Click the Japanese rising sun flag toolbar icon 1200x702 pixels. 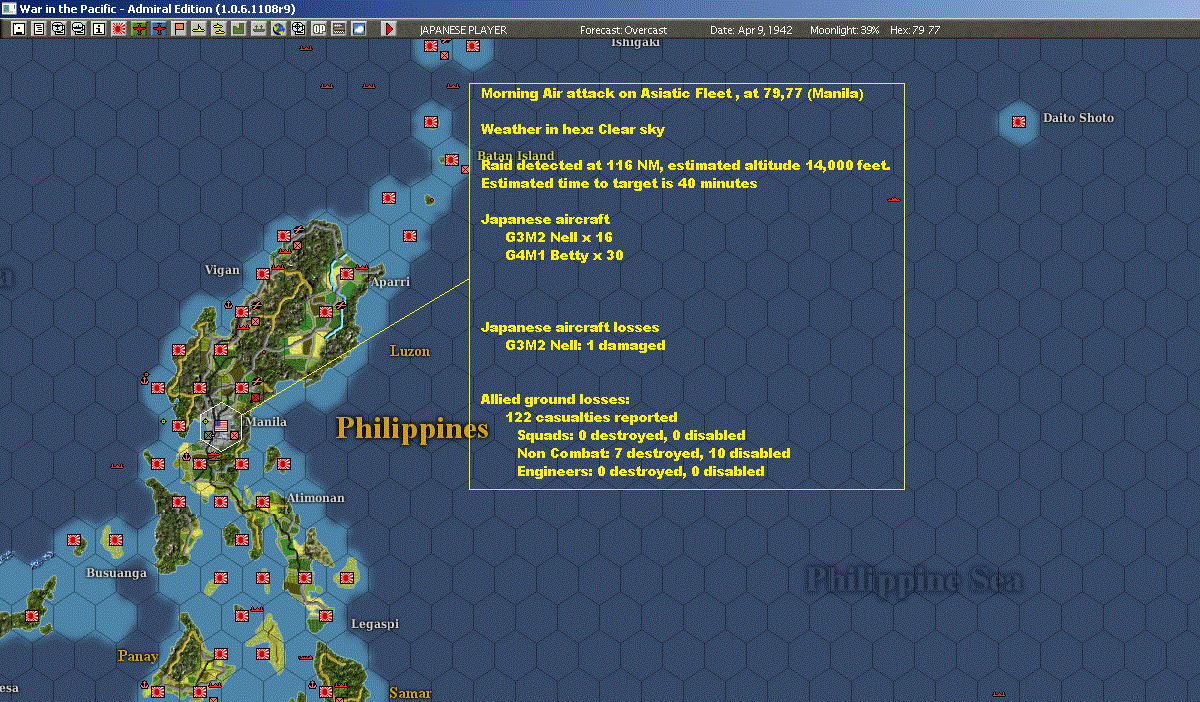tap(119, 29)
